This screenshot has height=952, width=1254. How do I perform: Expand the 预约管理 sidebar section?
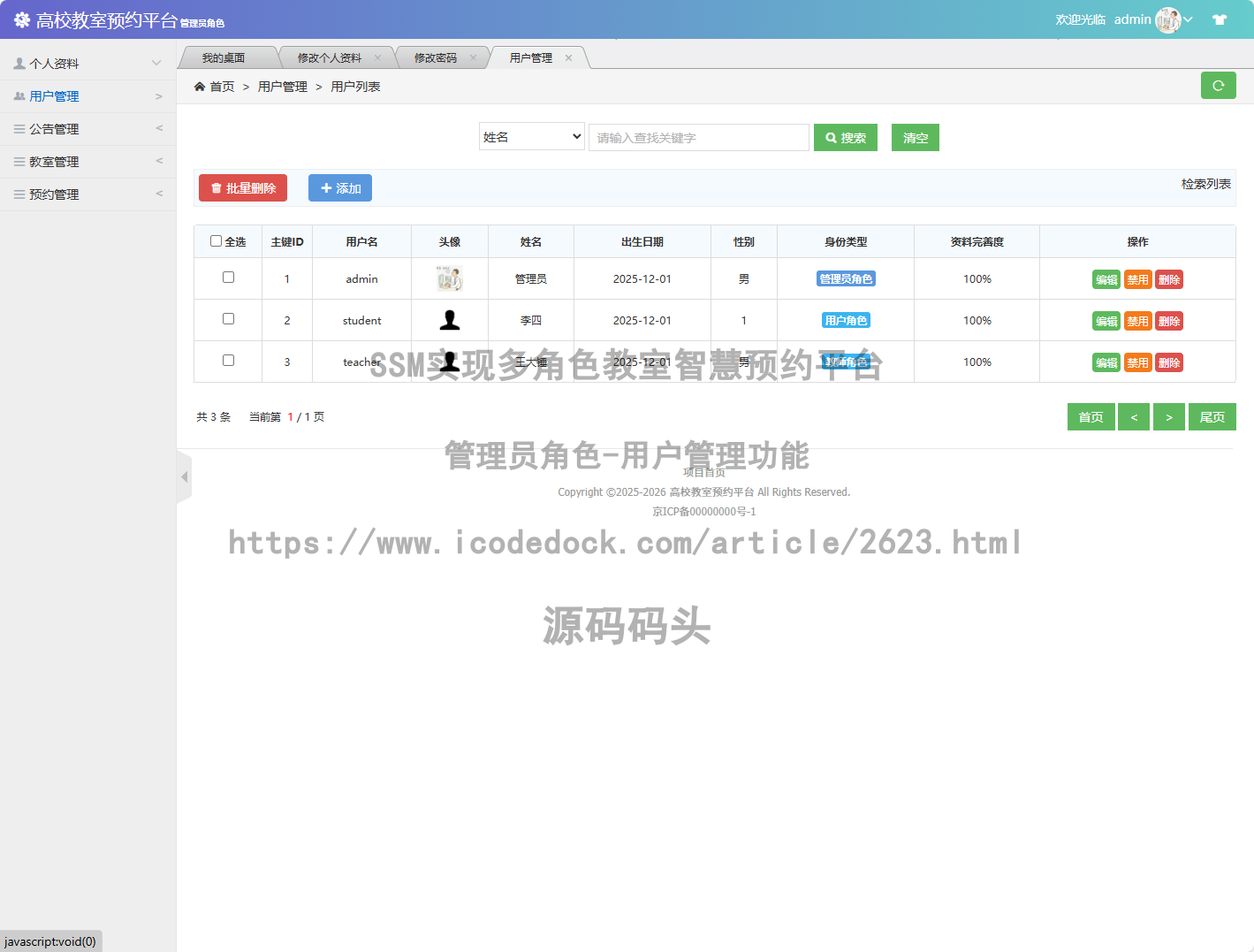(88, 194)
